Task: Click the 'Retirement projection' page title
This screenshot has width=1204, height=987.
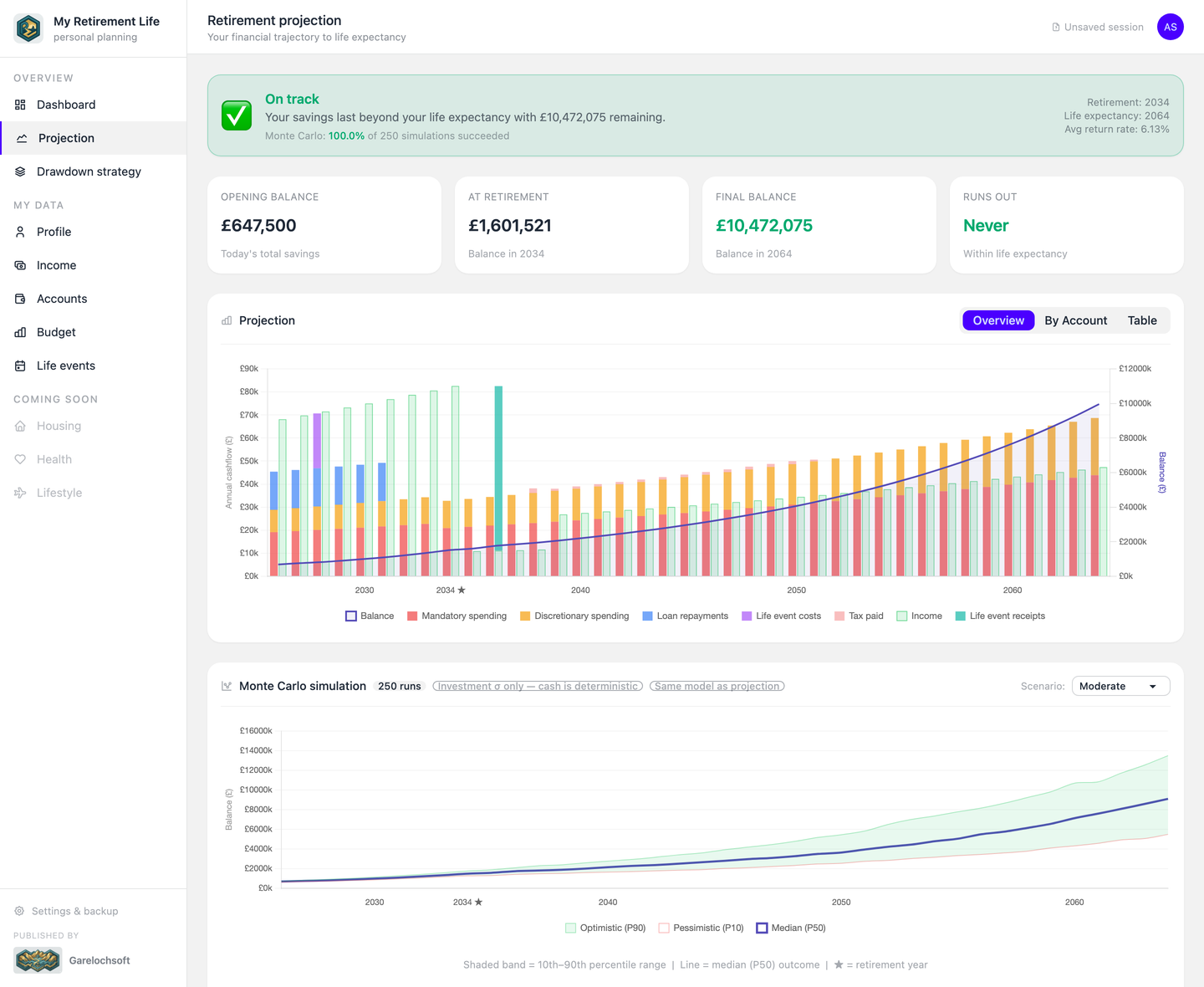Action: tap(274, 20)
